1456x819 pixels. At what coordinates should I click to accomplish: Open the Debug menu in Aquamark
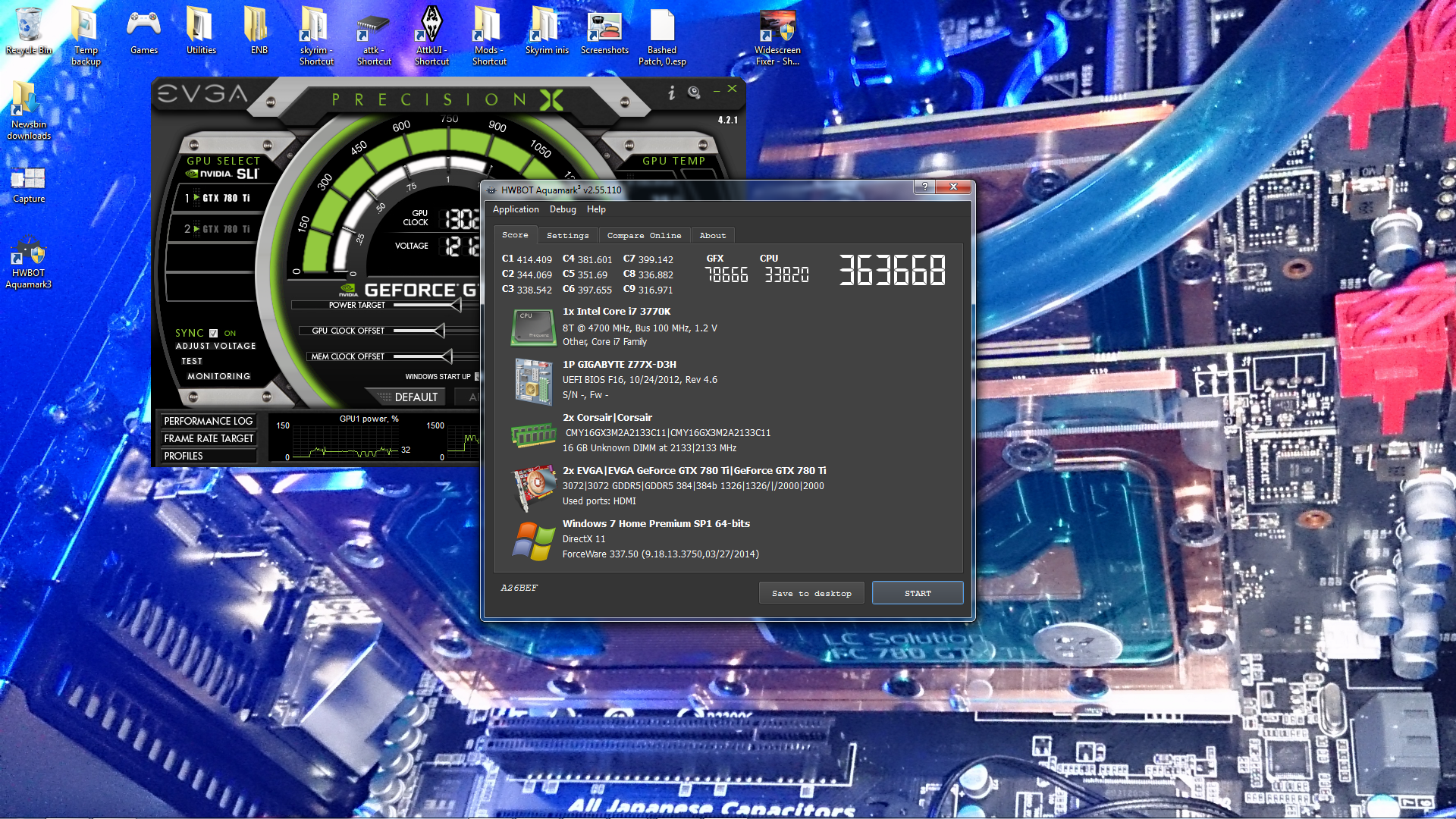[x=563, y=209]
